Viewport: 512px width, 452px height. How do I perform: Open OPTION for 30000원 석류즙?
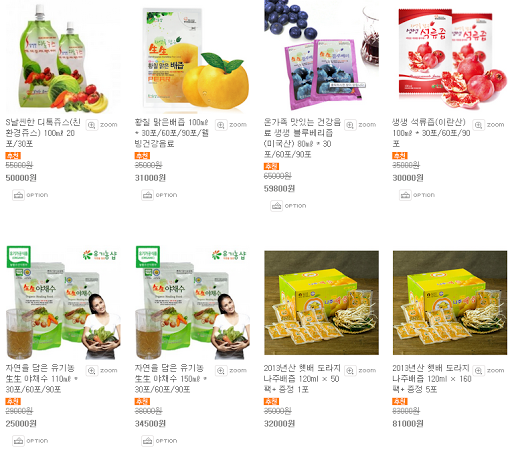click(417, 195)
